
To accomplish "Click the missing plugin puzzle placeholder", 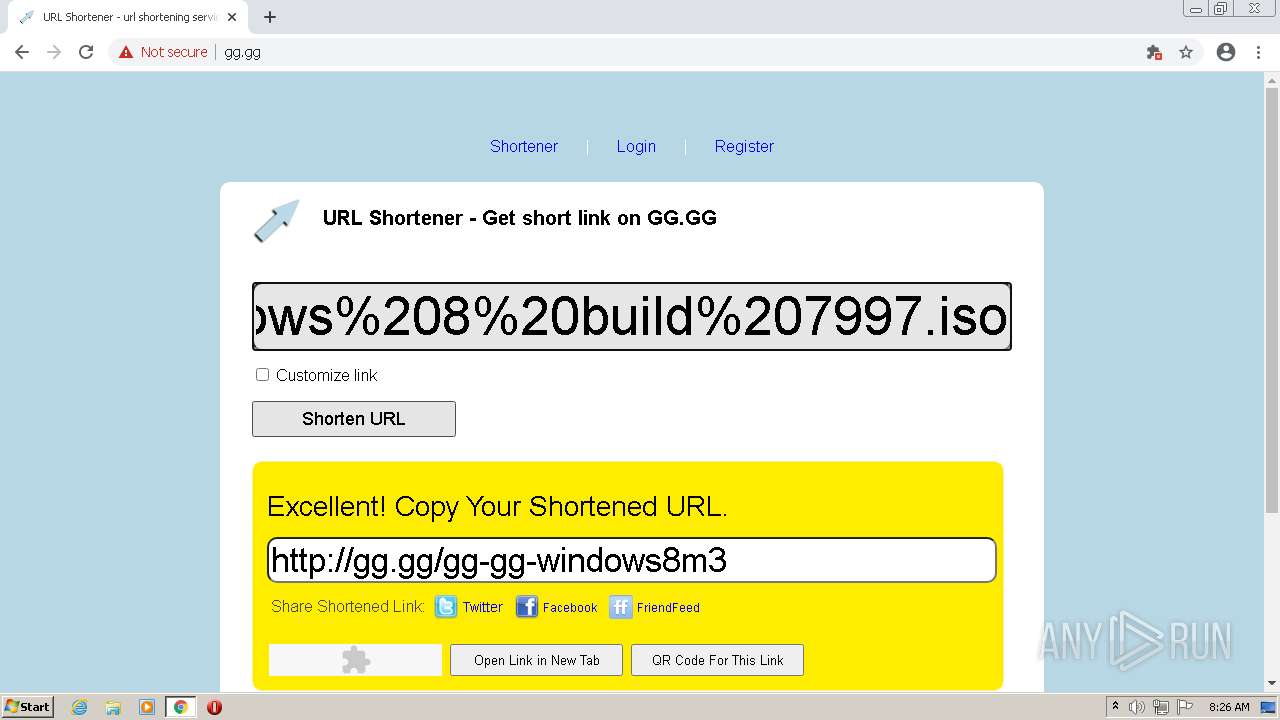I will [355, 660].
